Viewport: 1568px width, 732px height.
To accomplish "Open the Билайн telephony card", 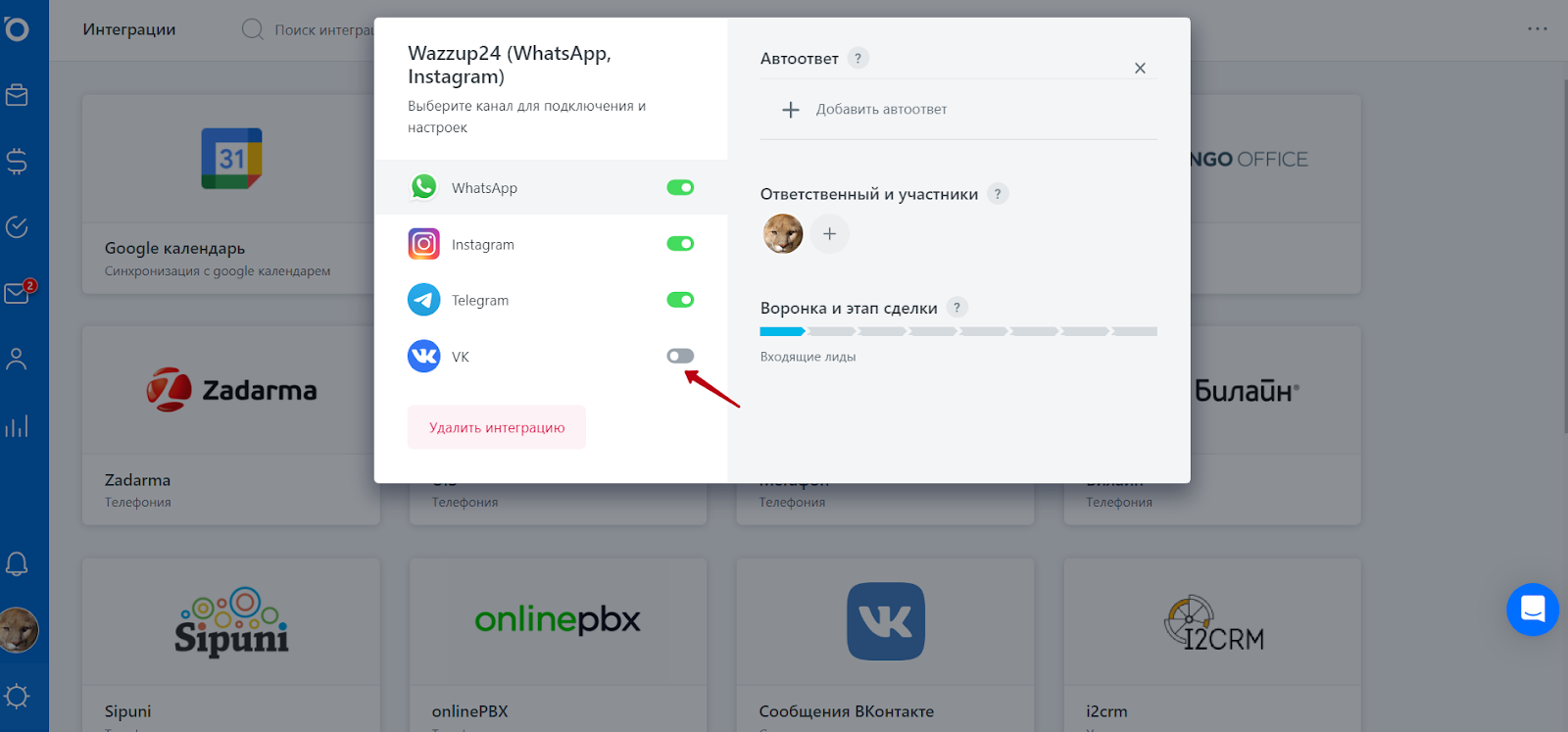I will (1276, 425).
